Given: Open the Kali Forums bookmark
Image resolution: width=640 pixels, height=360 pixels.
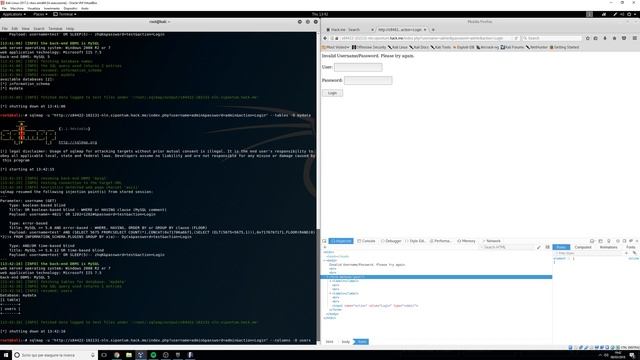Looking at the screenshot, I should (512, 47).
